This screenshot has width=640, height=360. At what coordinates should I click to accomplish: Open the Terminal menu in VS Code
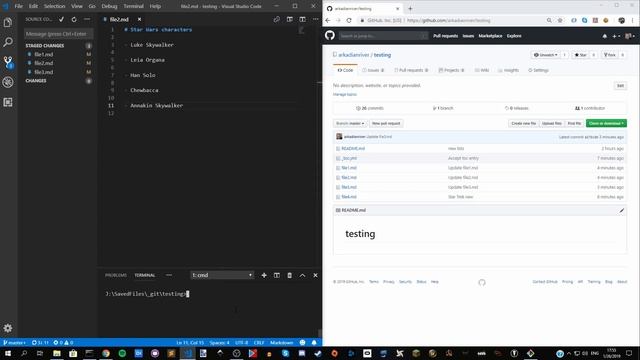[x=133, y=6]
